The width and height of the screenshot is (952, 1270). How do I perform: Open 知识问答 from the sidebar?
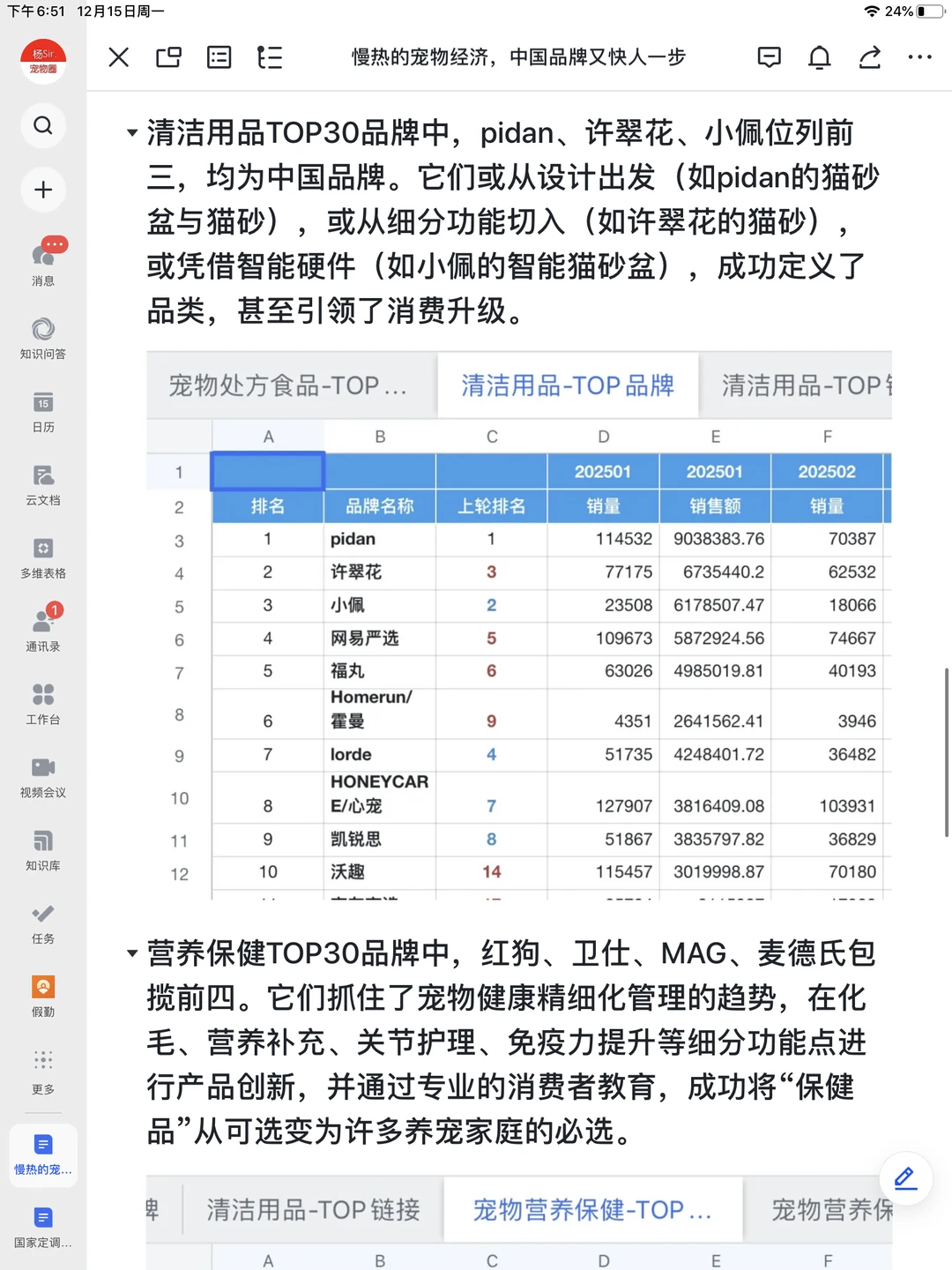pyautogui.click(x=42, y=336)
